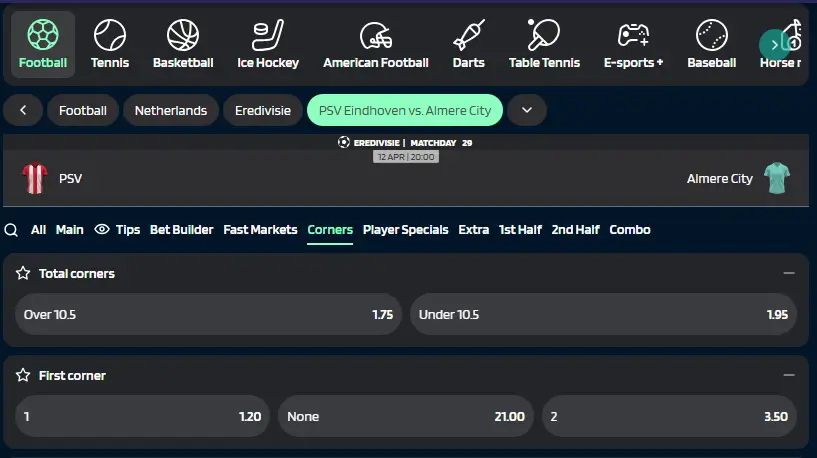The height and width of the screenshot is (458, 817).
Task: Open E-sports+ gamepad icon
Action: tap(633, 35)
